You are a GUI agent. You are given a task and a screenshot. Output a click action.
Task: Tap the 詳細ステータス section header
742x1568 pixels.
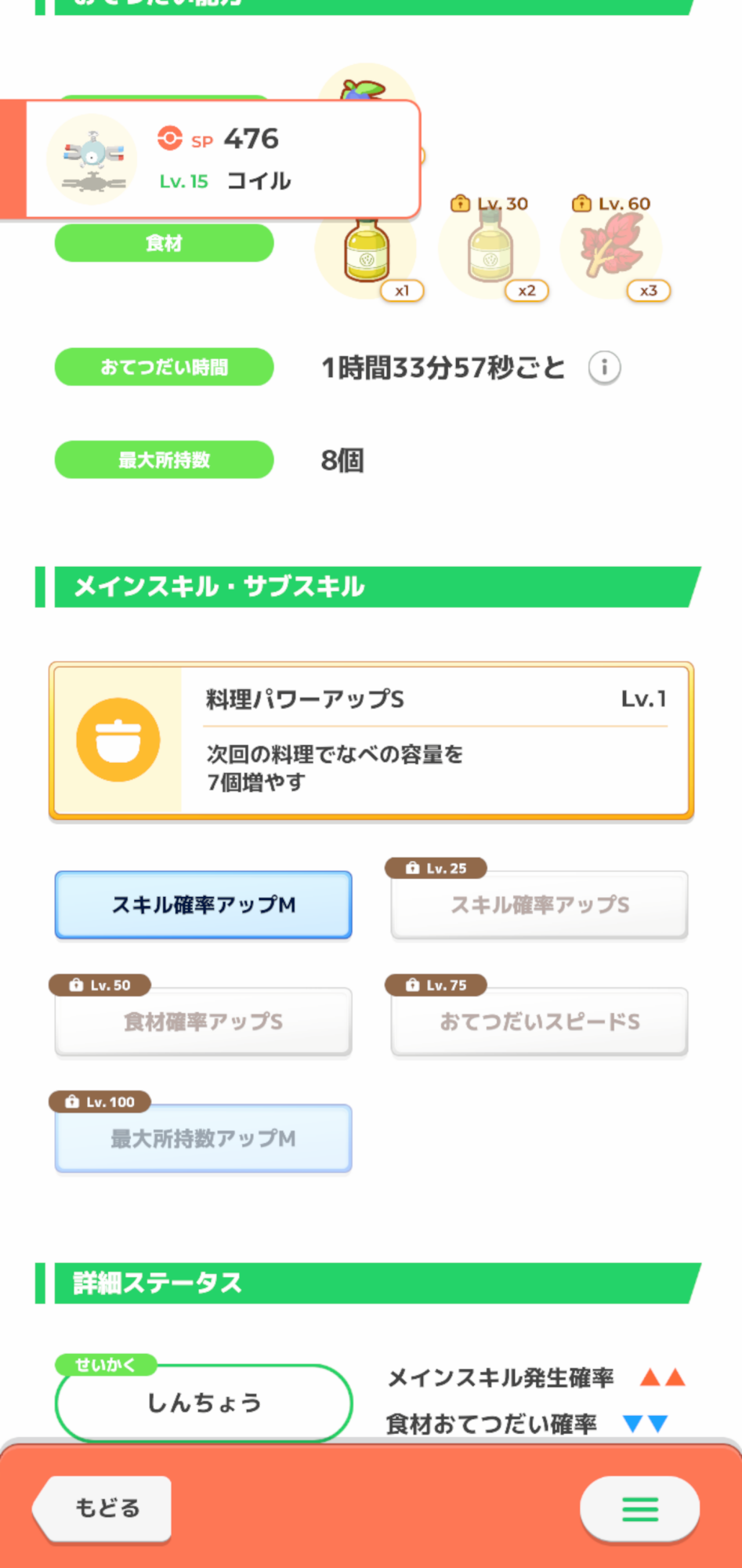(368, 1283)
